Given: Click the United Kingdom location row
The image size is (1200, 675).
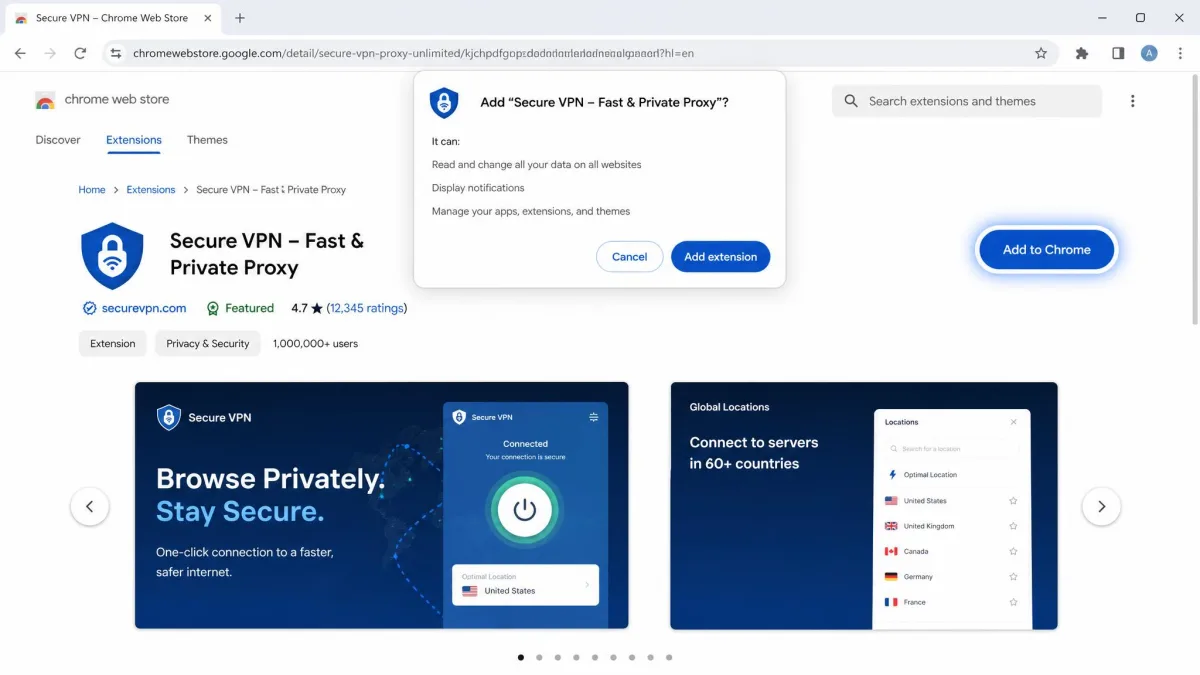Looking at the screenshot, I should [951, 526].
